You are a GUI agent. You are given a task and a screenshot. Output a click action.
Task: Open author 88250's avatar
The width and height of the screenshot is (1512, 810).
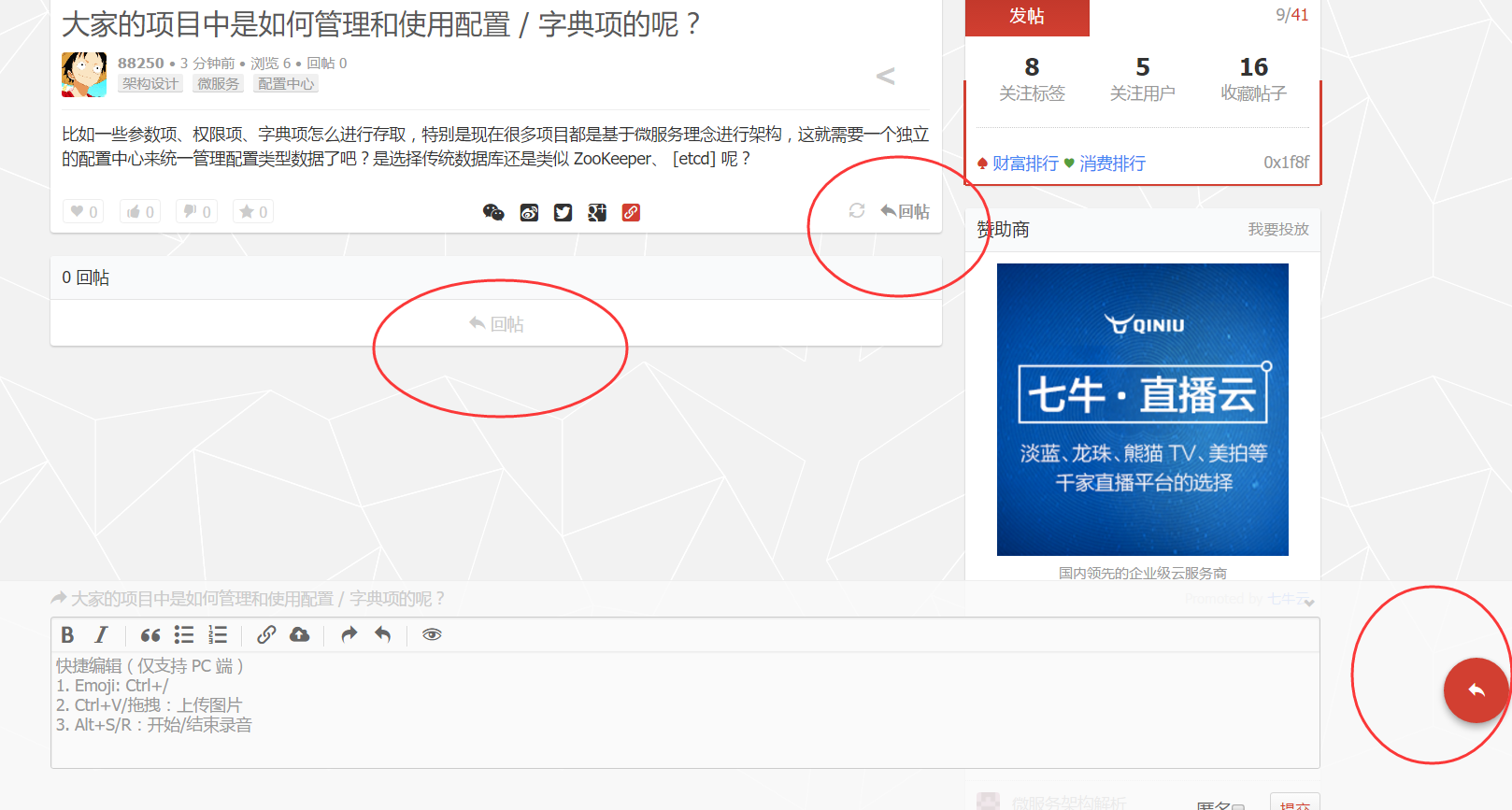point(84,75)
